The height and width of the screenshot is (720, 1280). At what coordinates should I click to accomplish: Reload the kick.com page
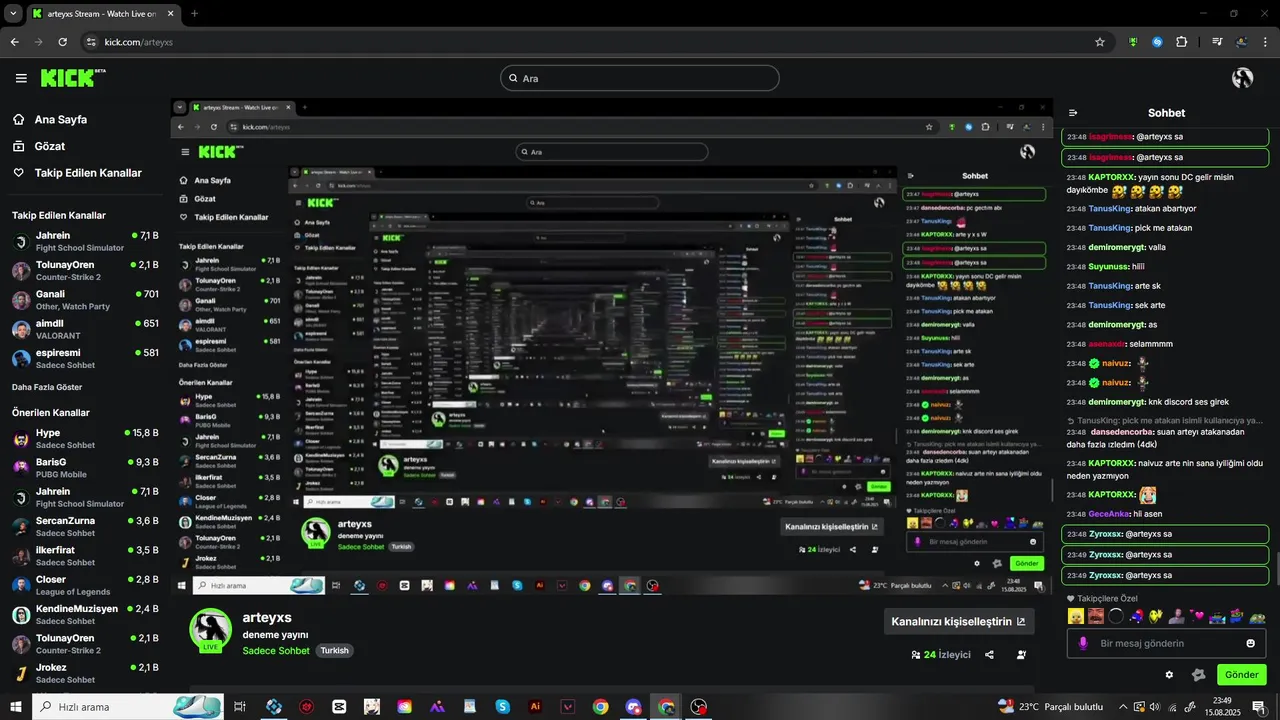click(62, 42)
